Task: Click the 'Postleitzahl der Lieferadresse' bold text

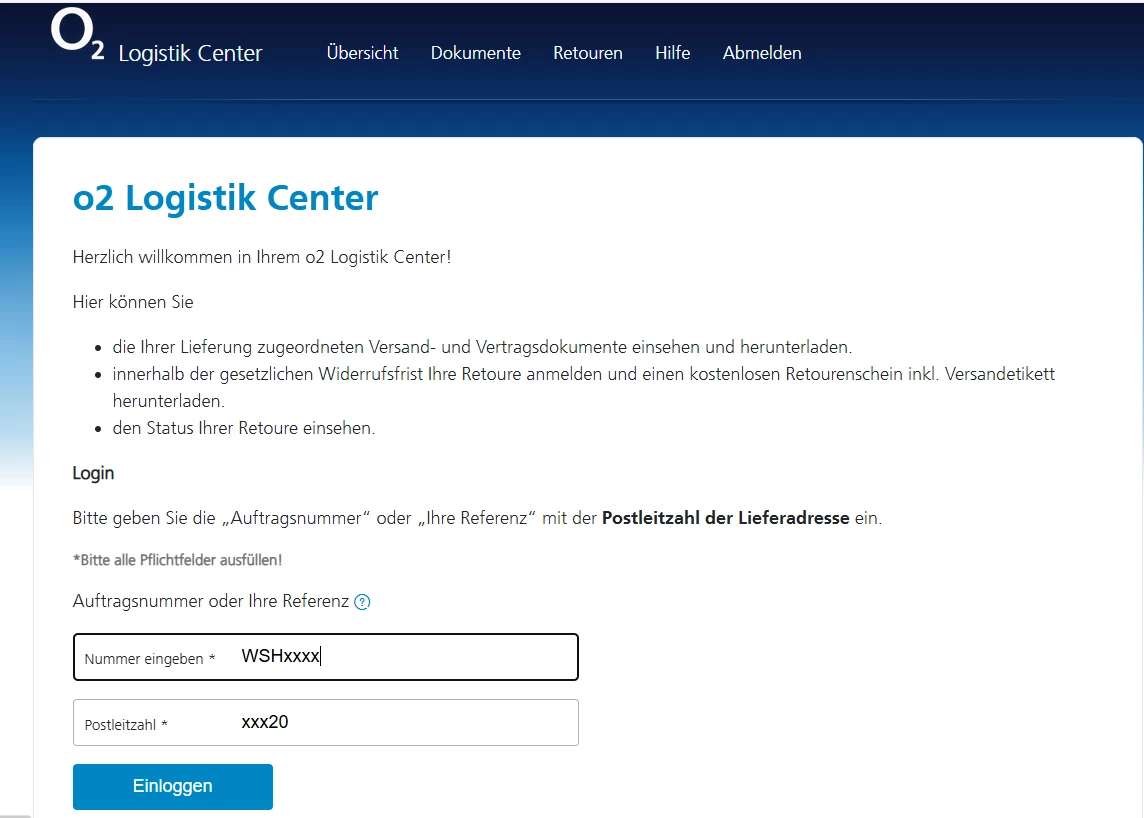Action: click(725, 518)
